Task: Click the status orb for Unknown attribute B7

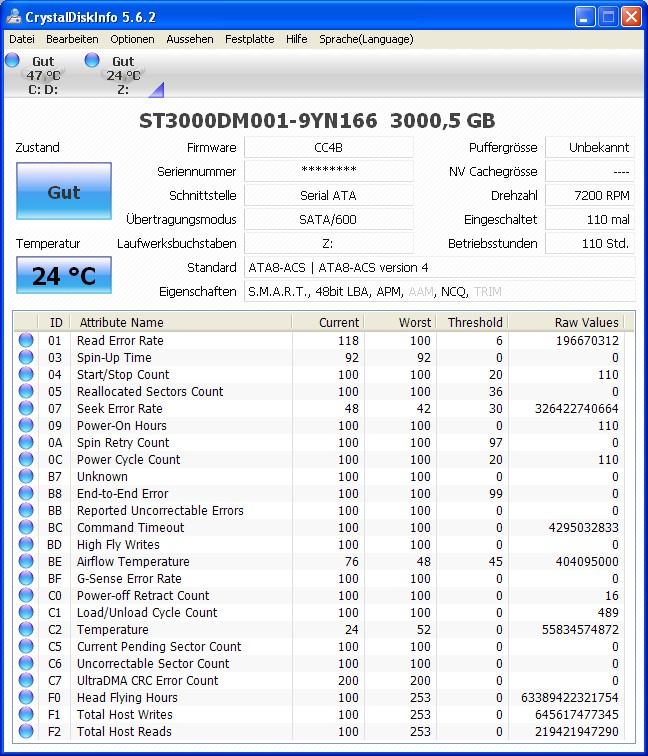Action: (x=26, y=476)
